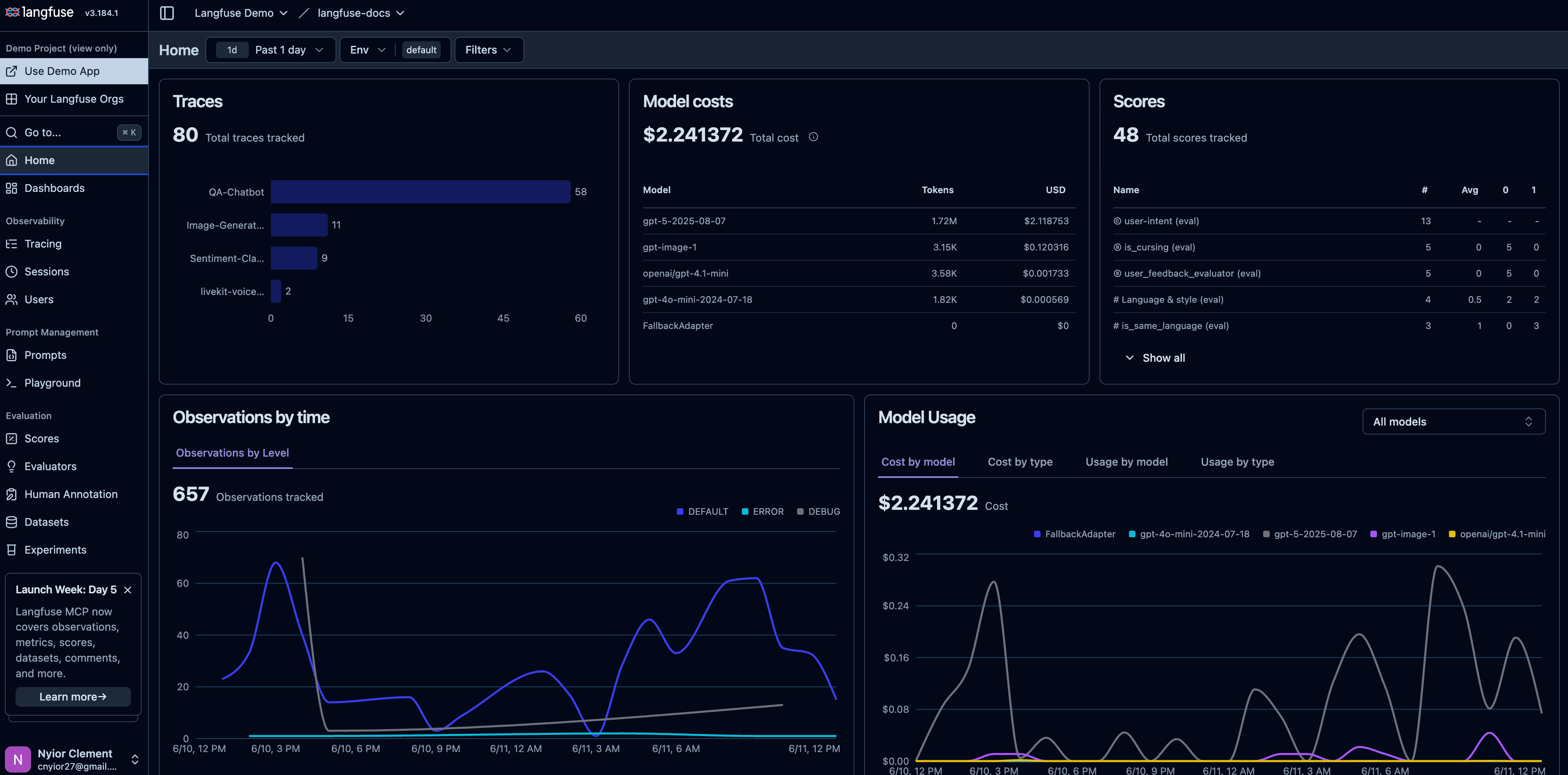This screenshot has width=1568, height=775.
Task: Click the Use Demo App external-link icon
Action: click(11, 71)
